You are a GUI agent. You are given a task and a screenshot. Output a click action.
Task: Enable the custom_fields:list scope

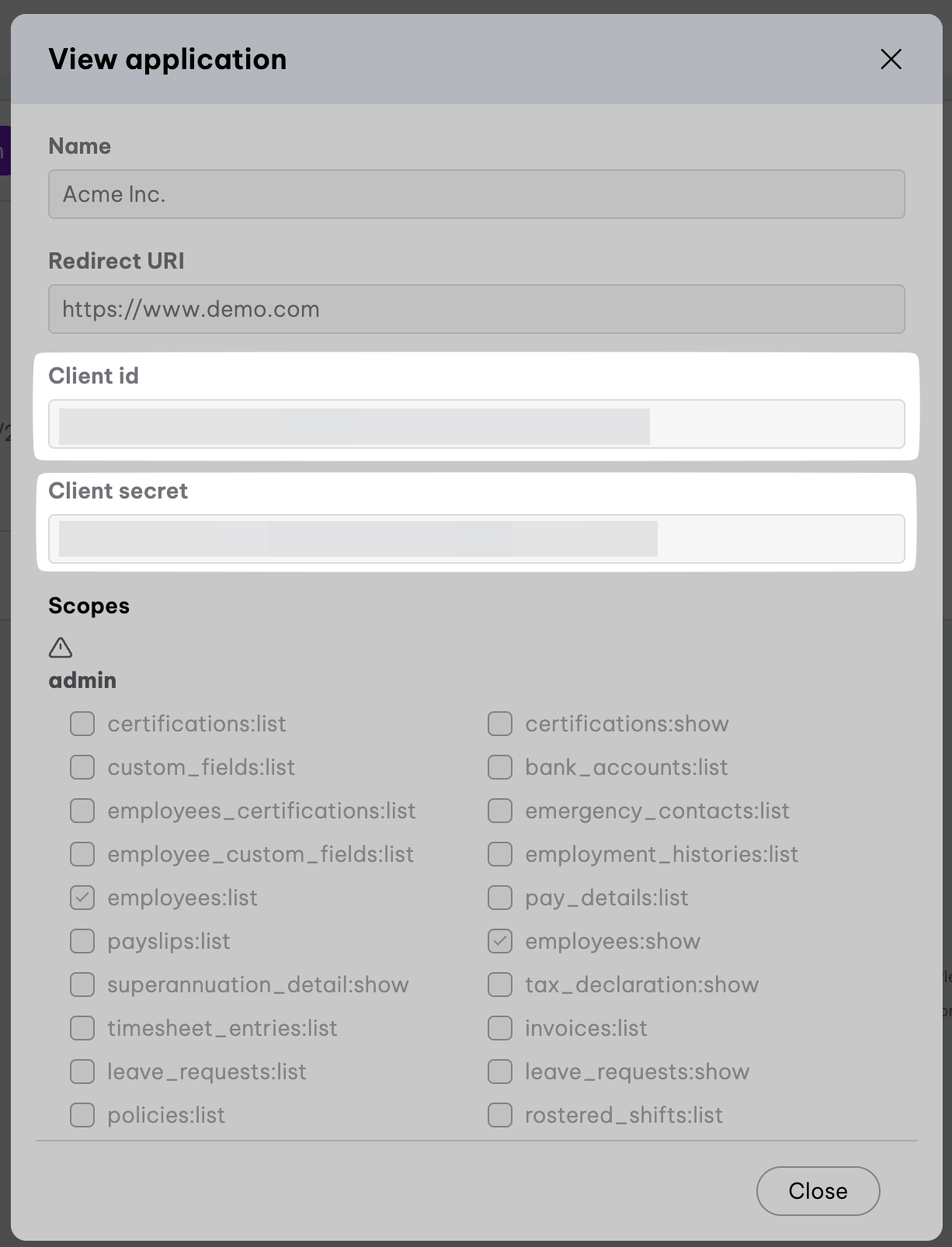[82, 767]
